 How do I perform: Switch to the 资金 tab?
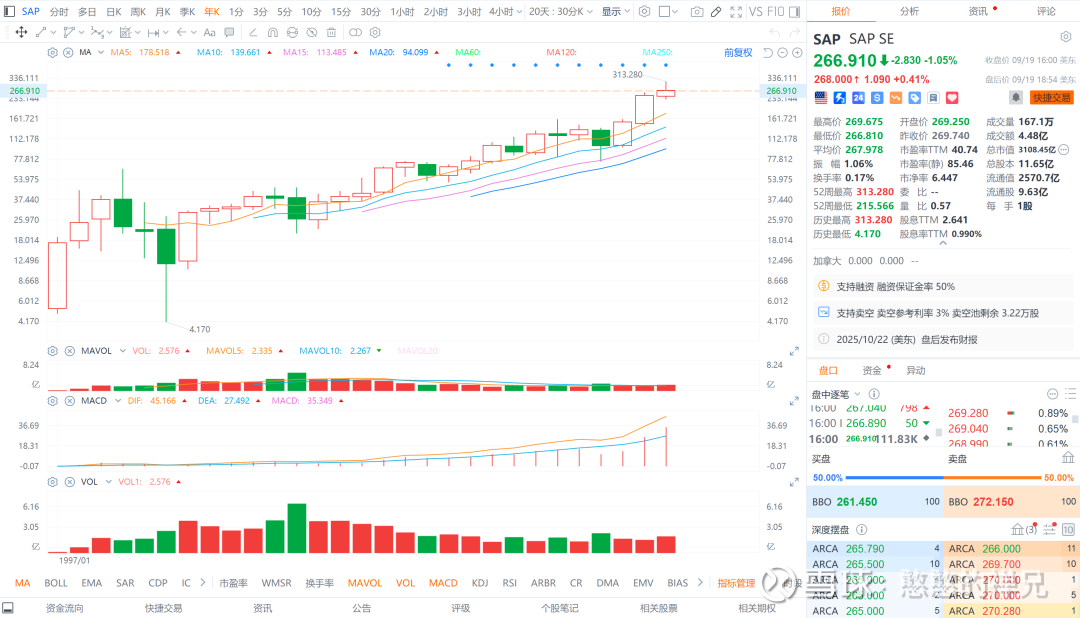pyautogui.click(x=872, y=371)
